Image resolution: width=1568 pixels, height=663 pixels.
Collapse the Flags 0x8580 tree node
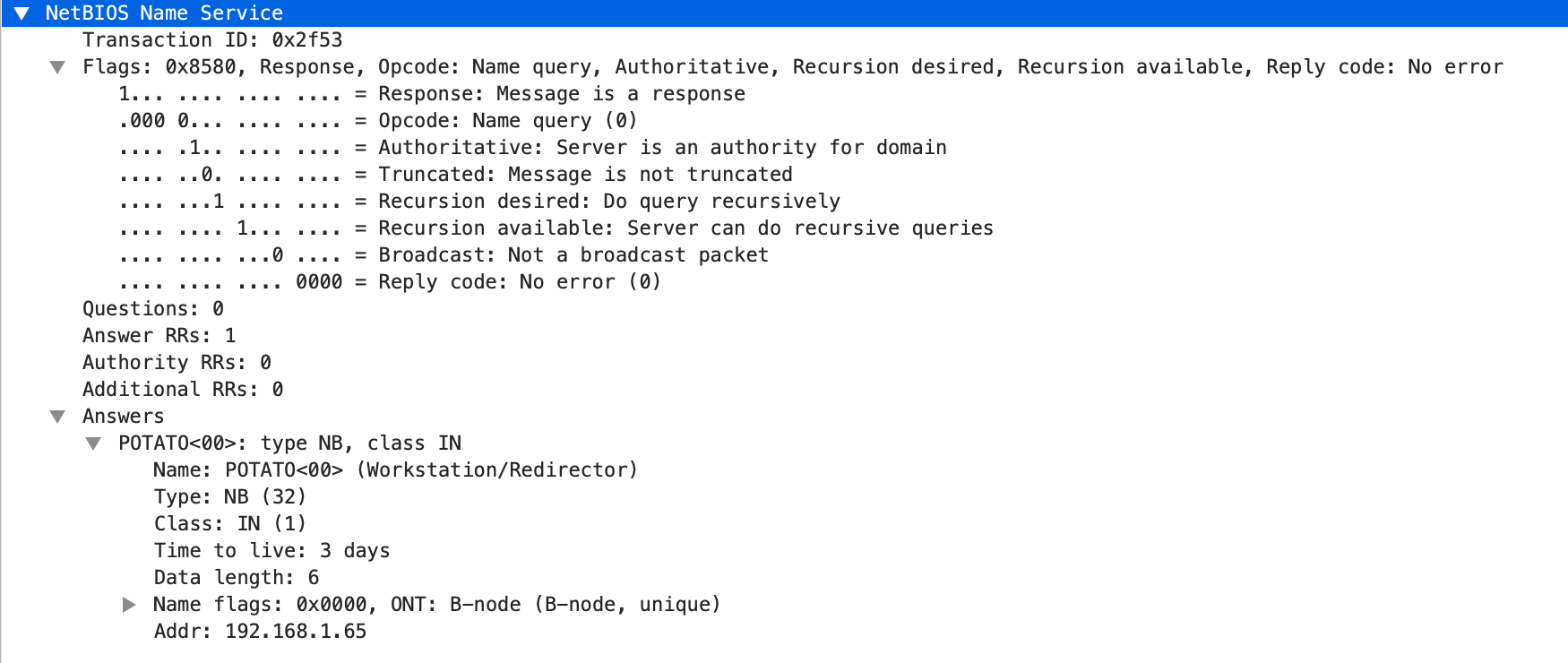(x=57, y=67)
